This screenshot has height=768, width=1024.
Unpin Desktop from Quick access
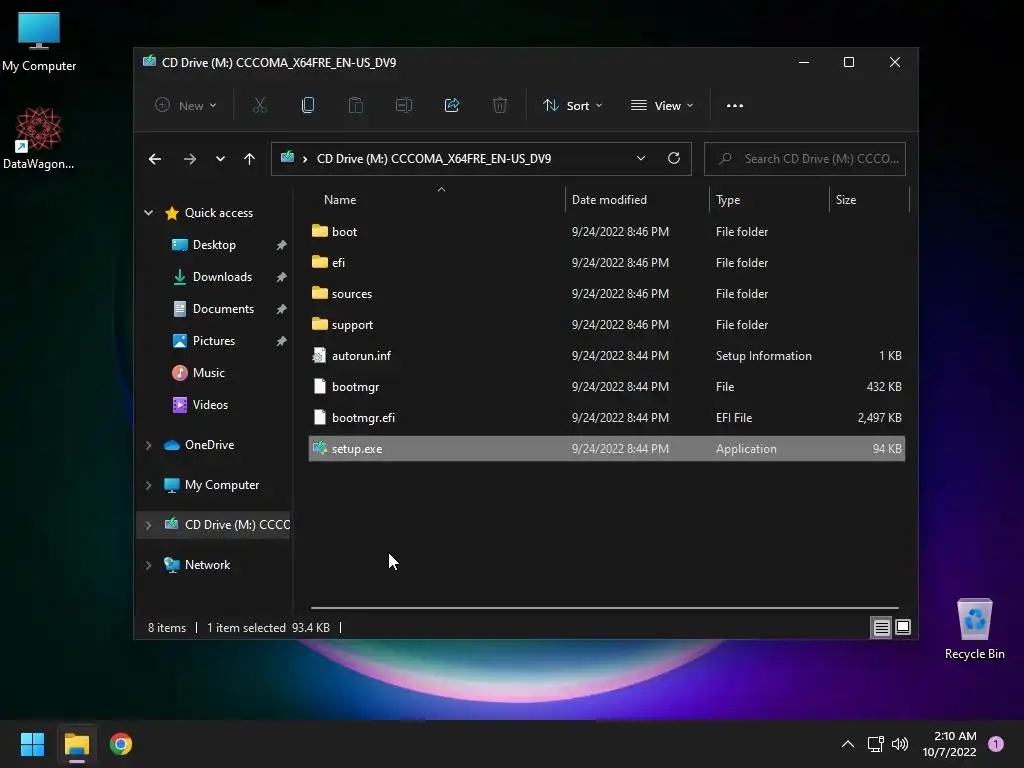point(281,245)
